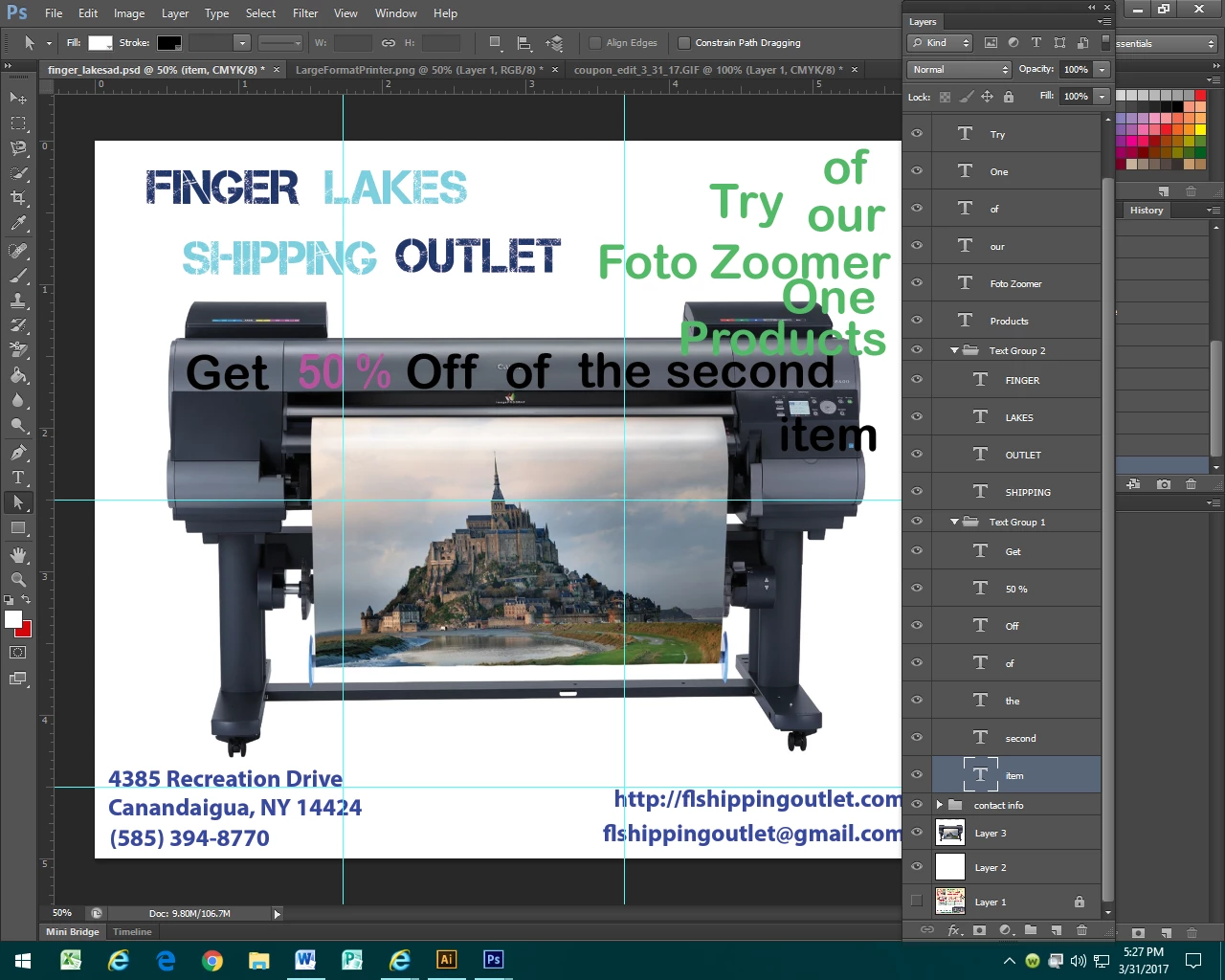Expand the contact info group
1225x980 pixels.
pyautogui.click(x=940, y=805)
